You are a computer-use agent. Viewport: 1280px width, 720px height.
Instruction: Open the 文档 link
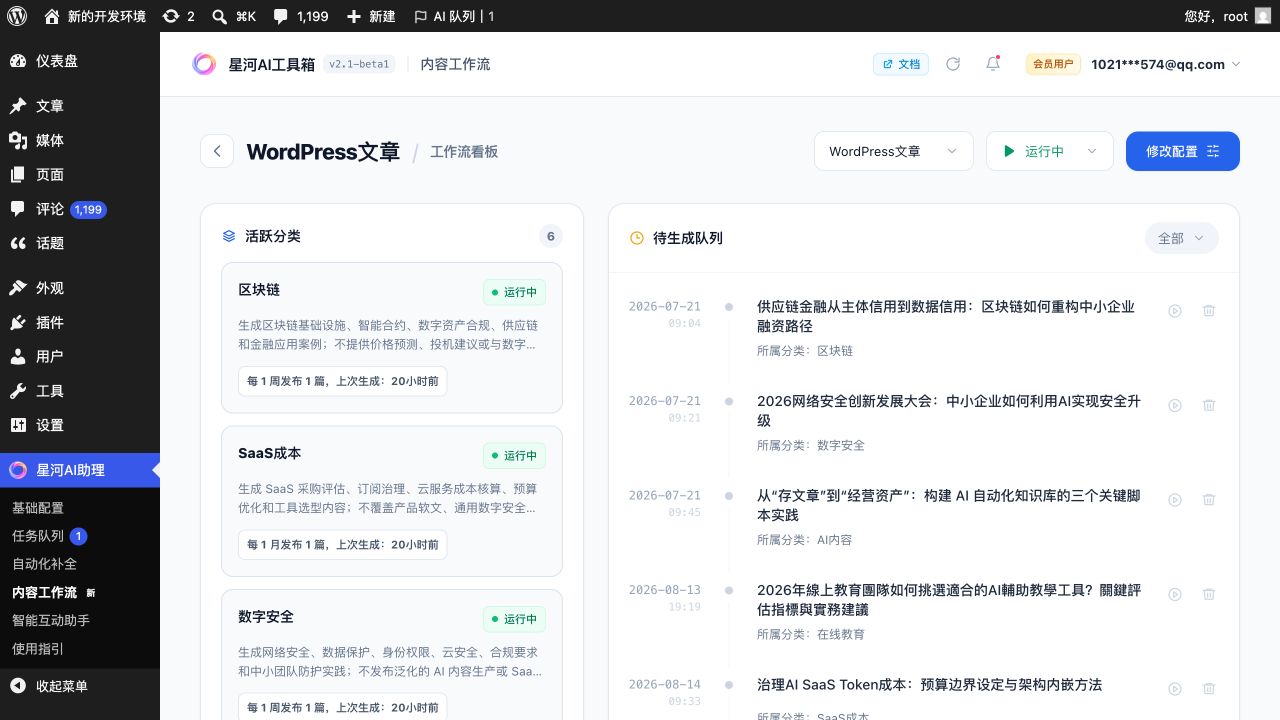(901, 64)
